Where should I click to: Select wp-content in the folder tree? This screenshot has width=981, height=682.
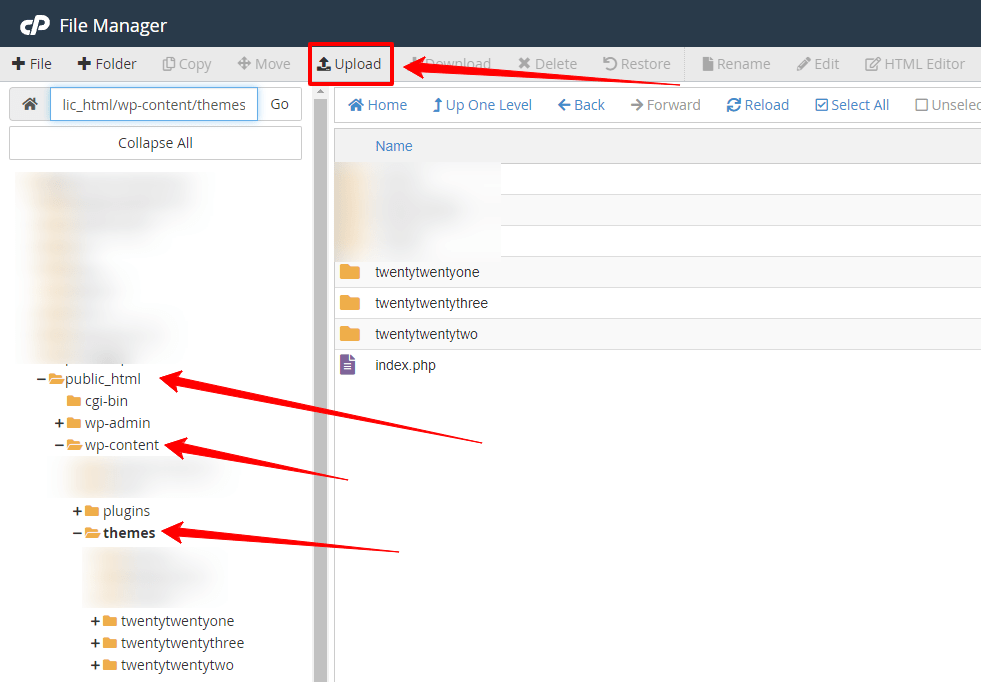(122, 445)
